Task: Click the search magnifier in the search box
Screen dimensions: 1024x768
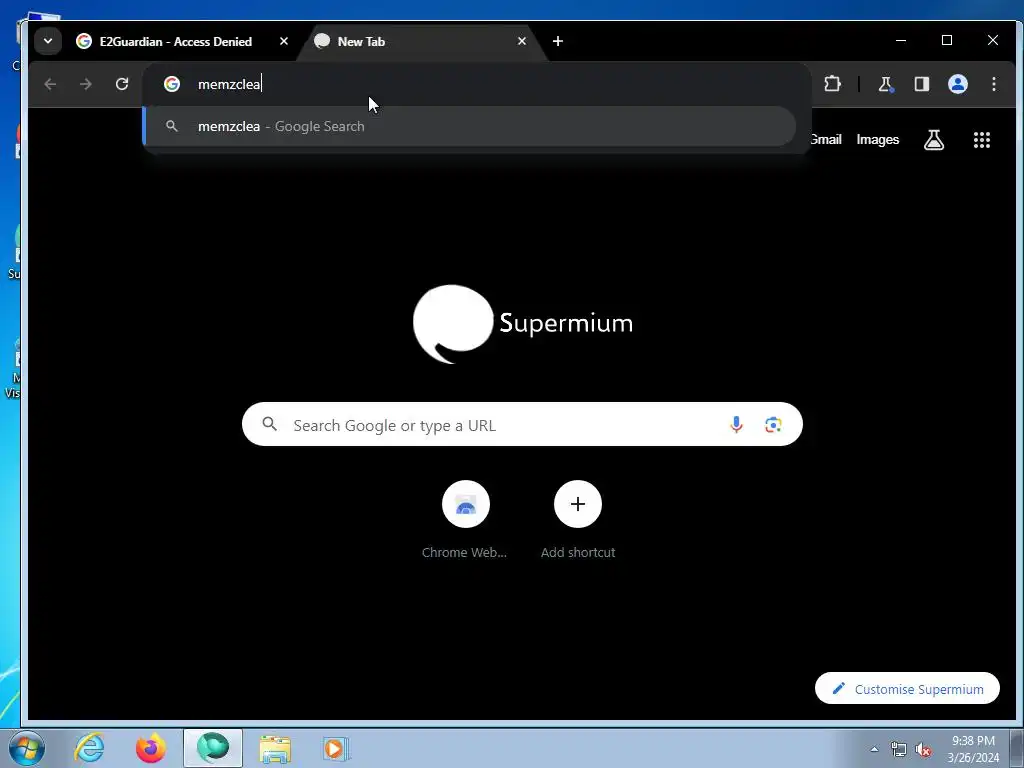Action: [270, 424]
